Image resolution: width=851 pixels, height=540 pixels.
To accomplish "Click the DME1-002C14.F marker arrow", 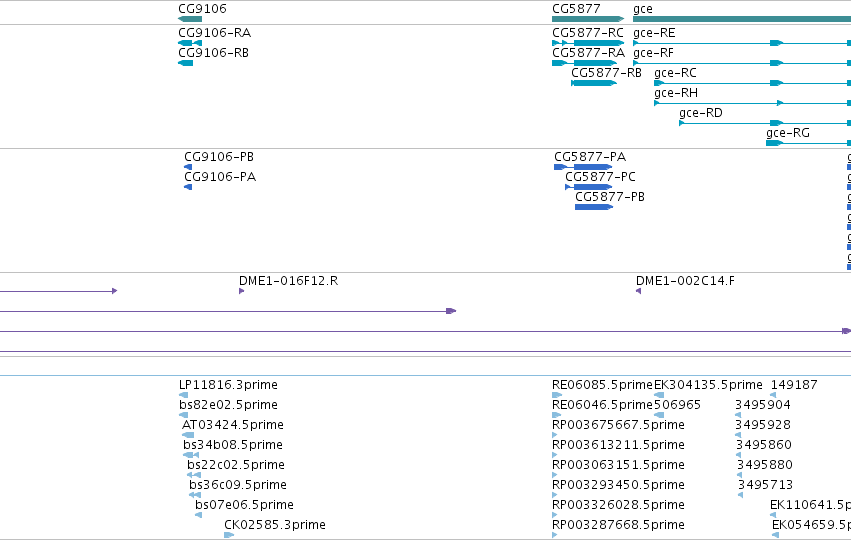I will [638, 291].
